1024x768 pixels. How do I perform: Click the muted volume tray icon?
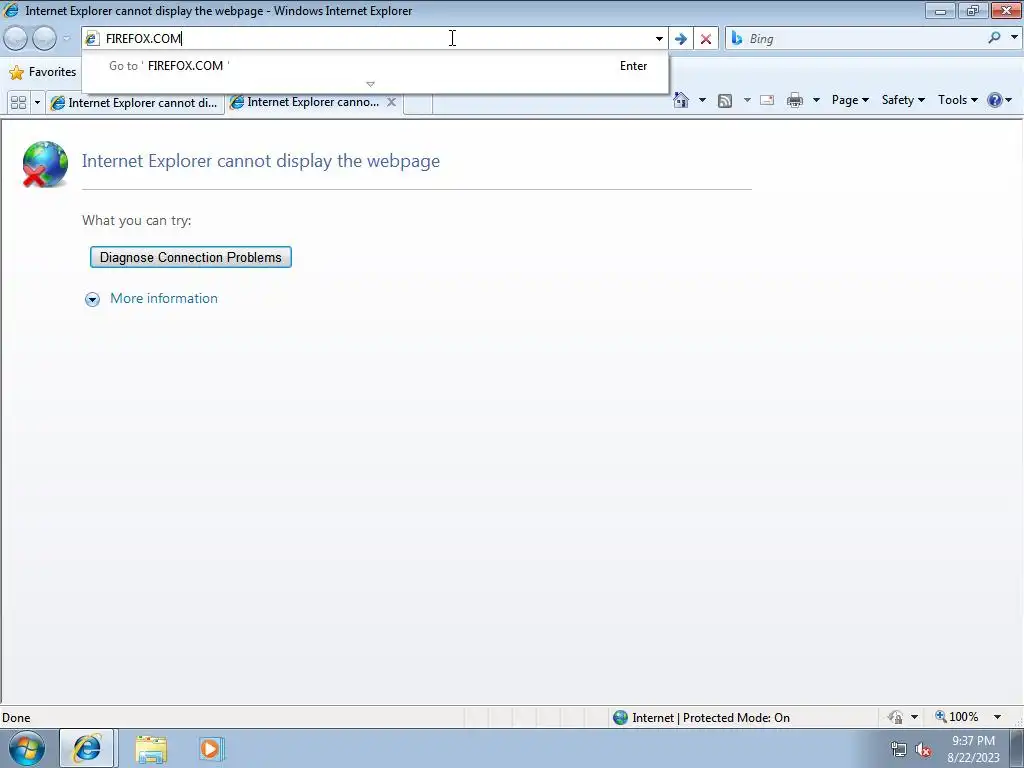point(923,750)
